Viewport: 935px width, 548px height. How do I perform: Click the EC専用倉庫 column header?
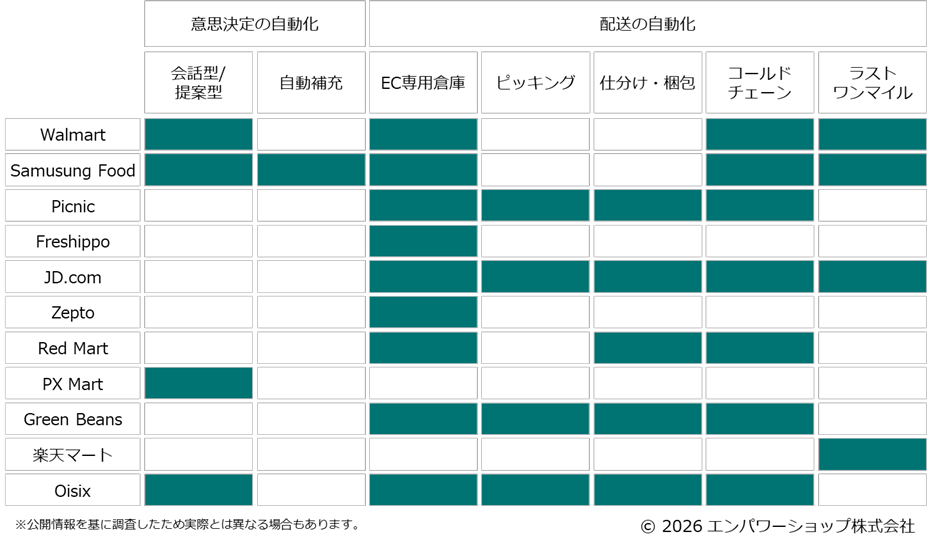click(x=423, y=82)
